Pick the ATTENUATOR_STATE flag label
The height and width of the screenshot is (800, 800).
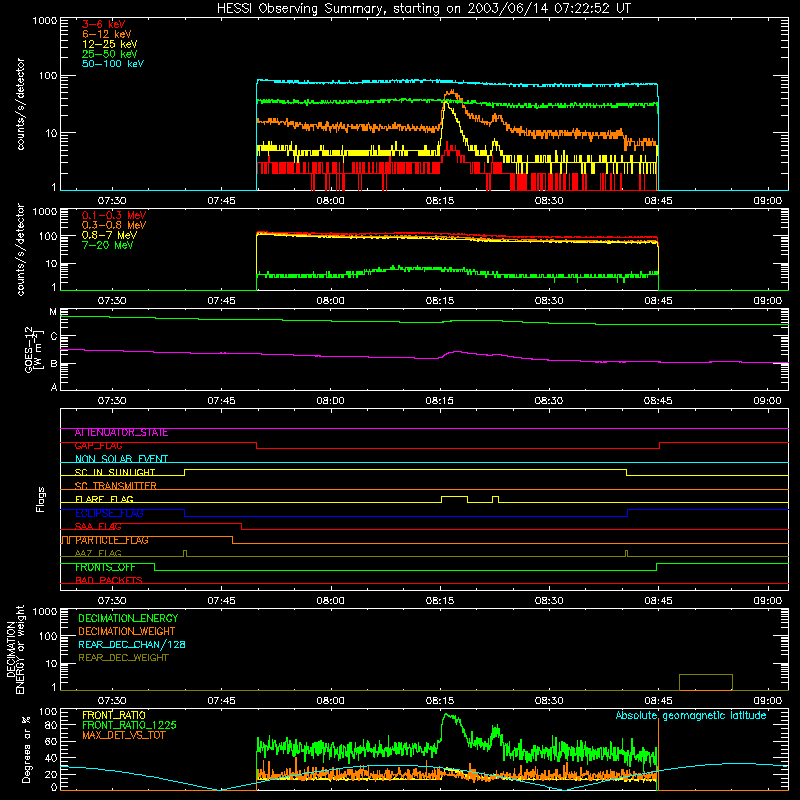pyautogui.click(x=121, y=433)
